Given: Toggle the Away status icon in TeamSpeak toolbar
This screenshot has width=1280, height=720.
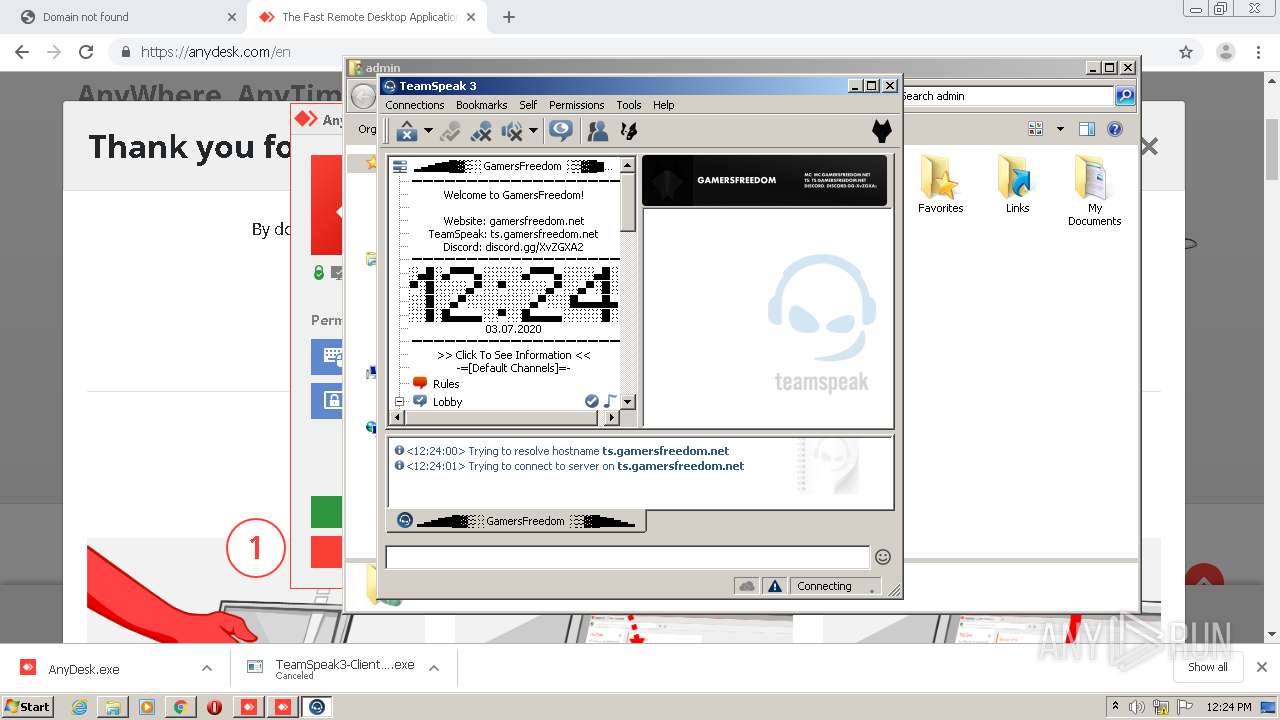Looking at the screenshot, I should pyautogui.click(x=450, y=131).
